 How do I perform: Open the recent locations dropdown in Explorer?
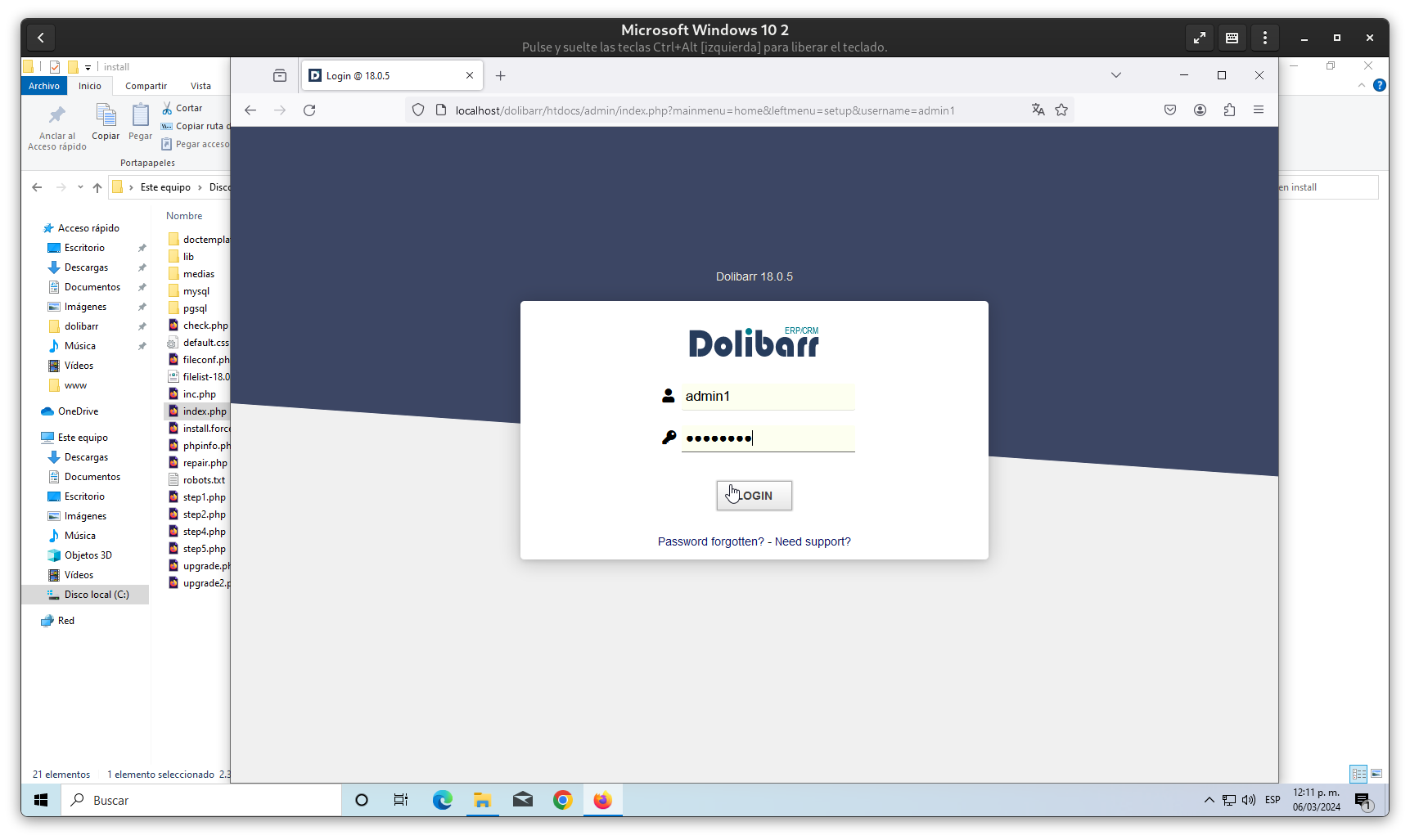pos(80,187)
